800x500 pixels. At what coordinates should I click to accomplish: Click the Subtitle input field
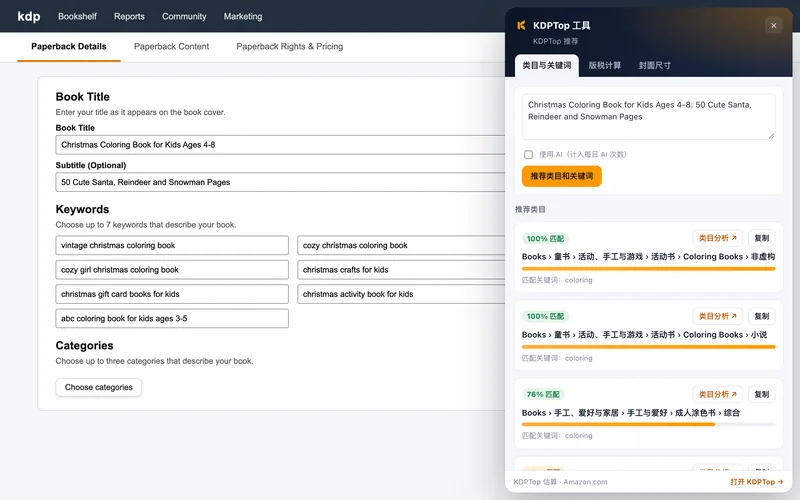click(x=280, y=182)
